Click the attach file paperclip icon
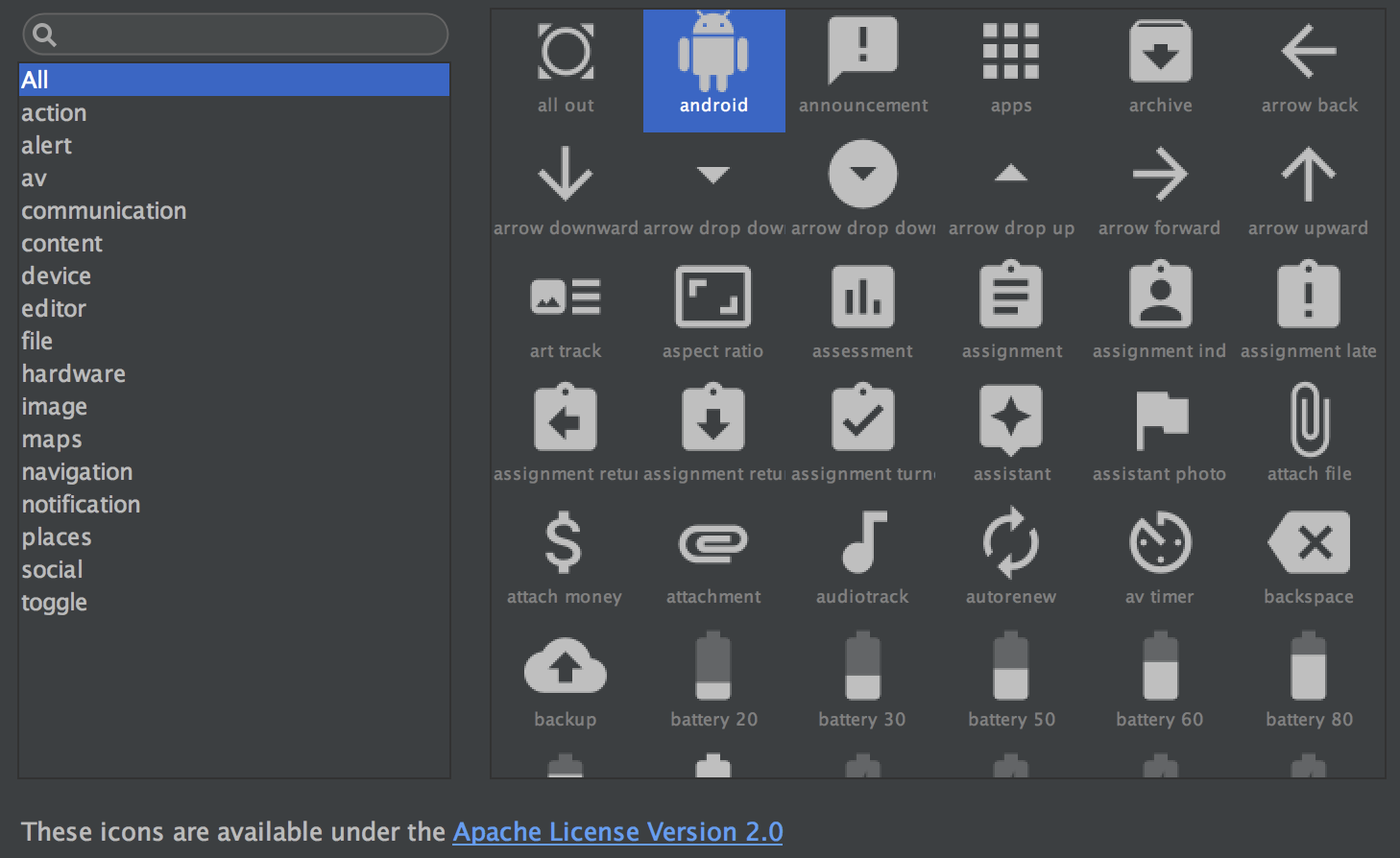 coord(1308,420)
